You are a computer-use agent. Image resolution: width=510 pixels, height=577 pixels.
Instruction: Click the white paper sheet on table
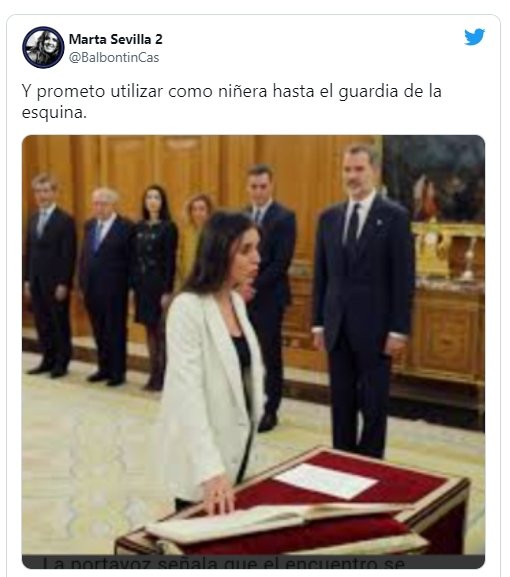[x=326, y=480]
